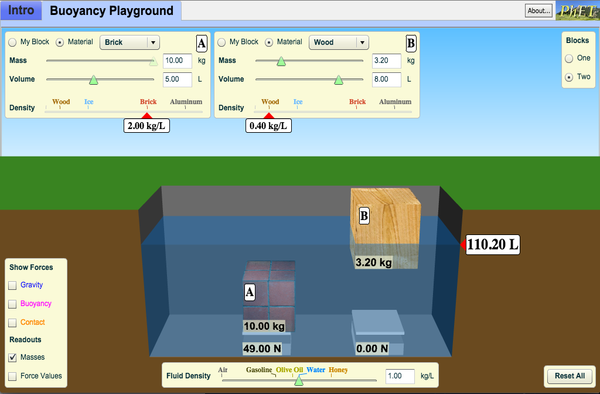The height and width of the screenshot is (394, 600).
Task: Click block B mass slider thumb
Action: tap(281, 61)
